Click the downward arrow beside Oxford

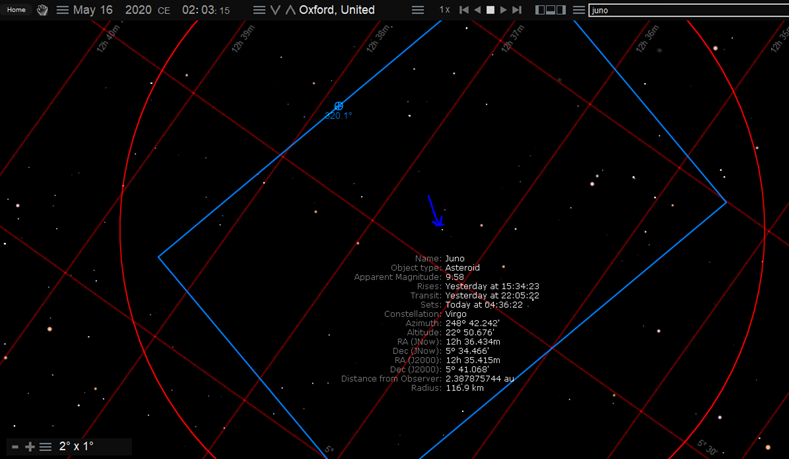(275, 10)
